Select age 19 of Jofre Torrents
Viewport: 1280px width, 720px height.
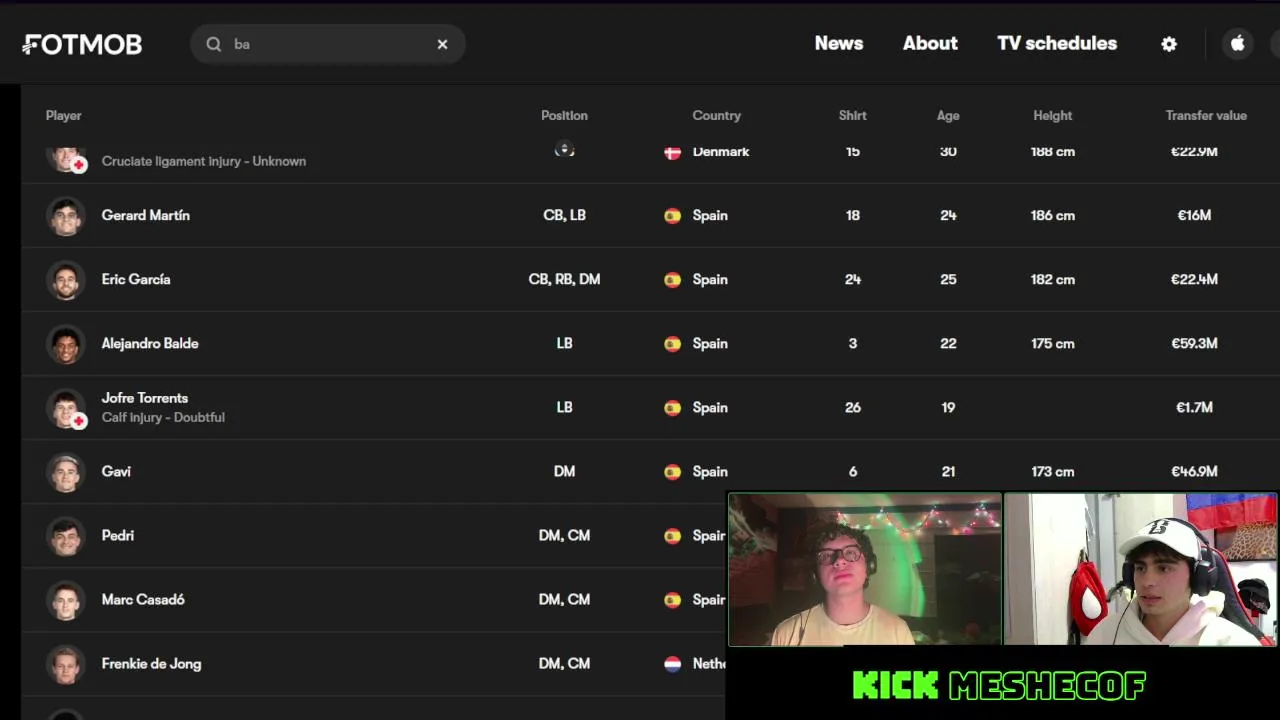pyautogui.click(x=948, y=407)
